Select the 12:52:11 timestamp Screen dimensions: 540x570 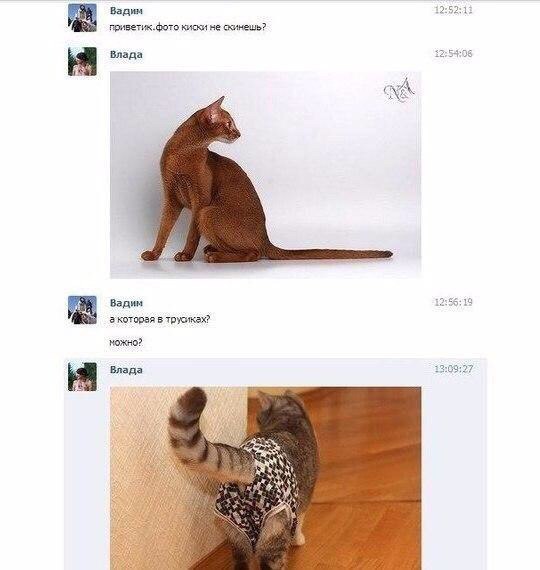(x=453, y=10)
